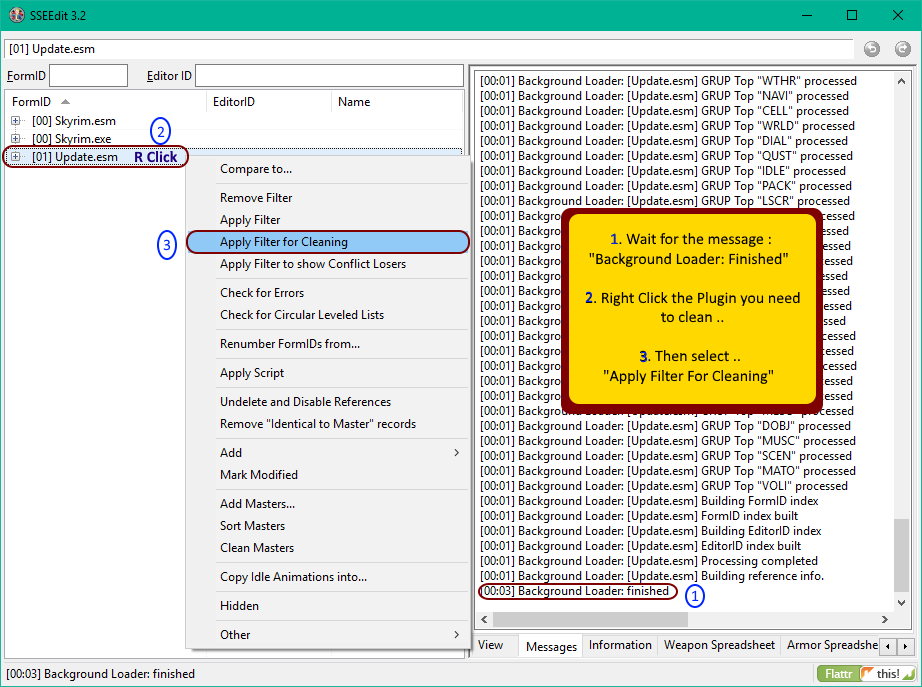Viewport: 922px width, 687px height.
Task: Click the back navigation arrow icon
Action: tap(871, 49)
